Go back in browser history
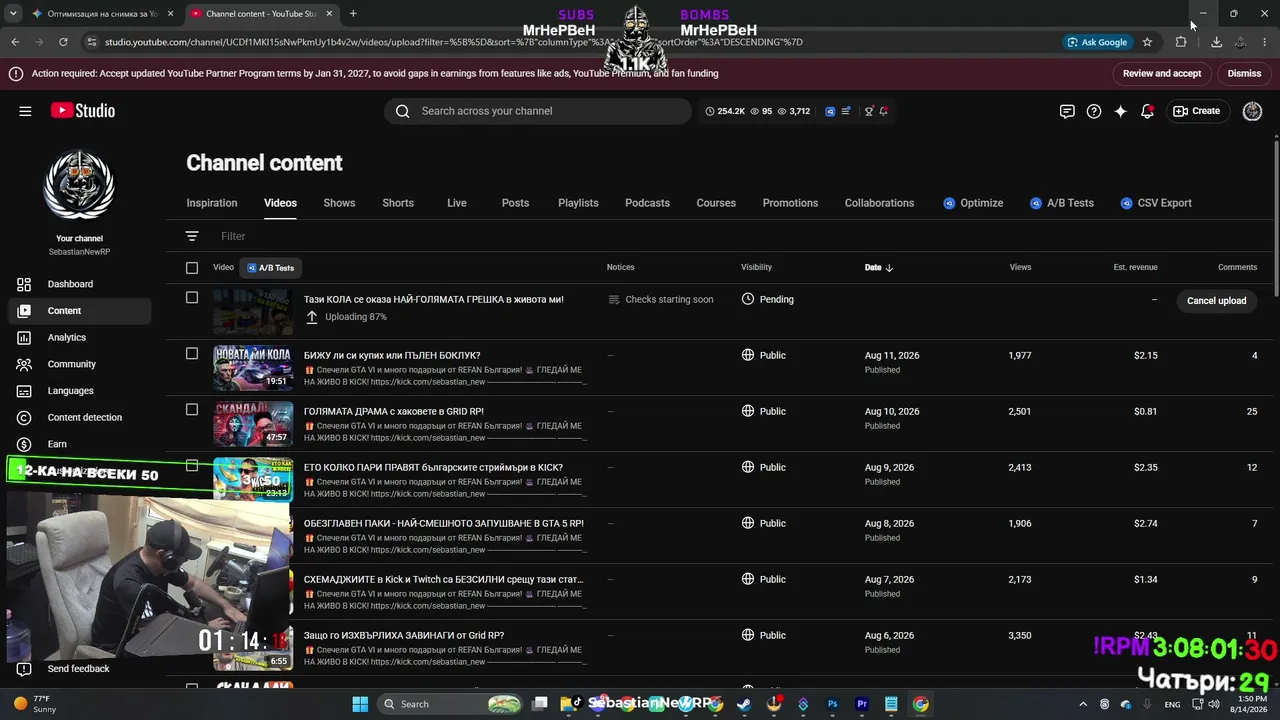The width and height of the screenshot is (1280, 720). click(x=15, y=42)
